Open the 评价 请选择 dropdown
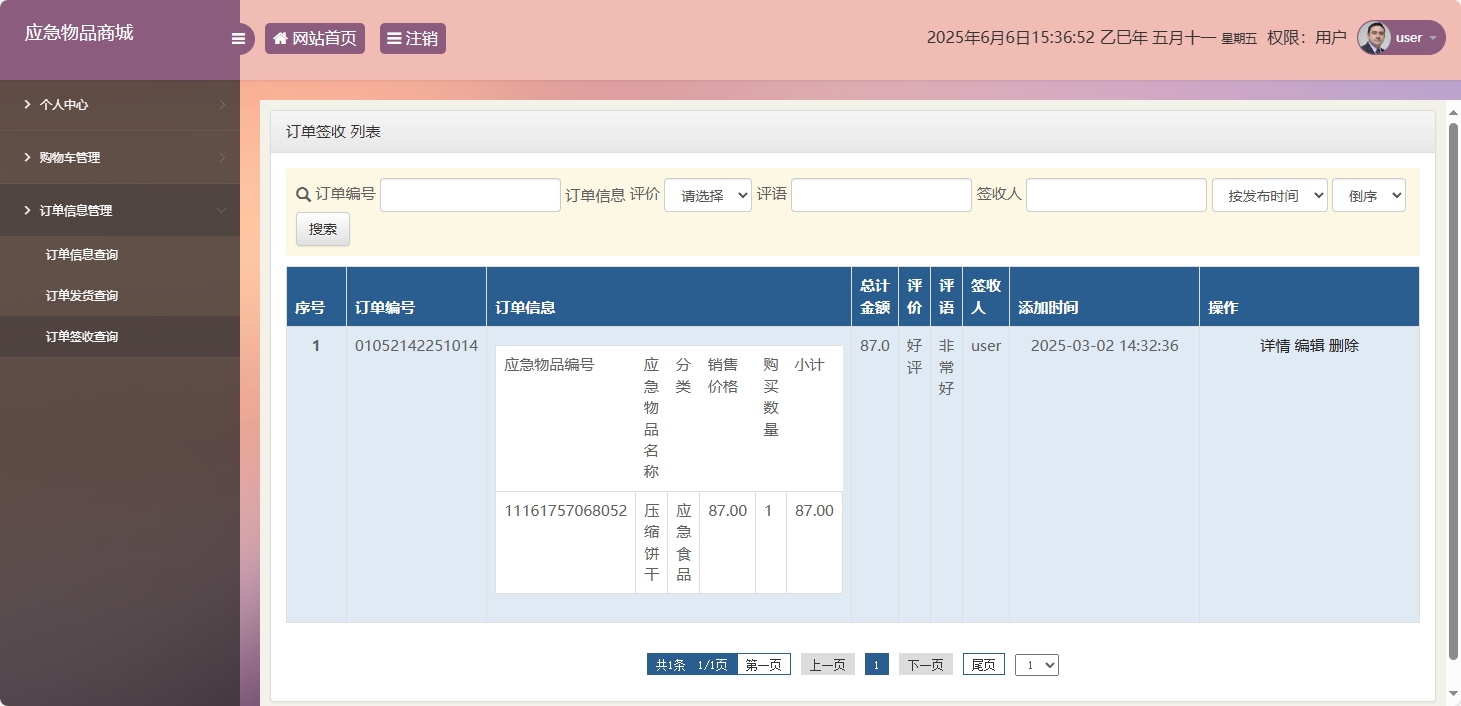1461x706 pixels. 707,196
